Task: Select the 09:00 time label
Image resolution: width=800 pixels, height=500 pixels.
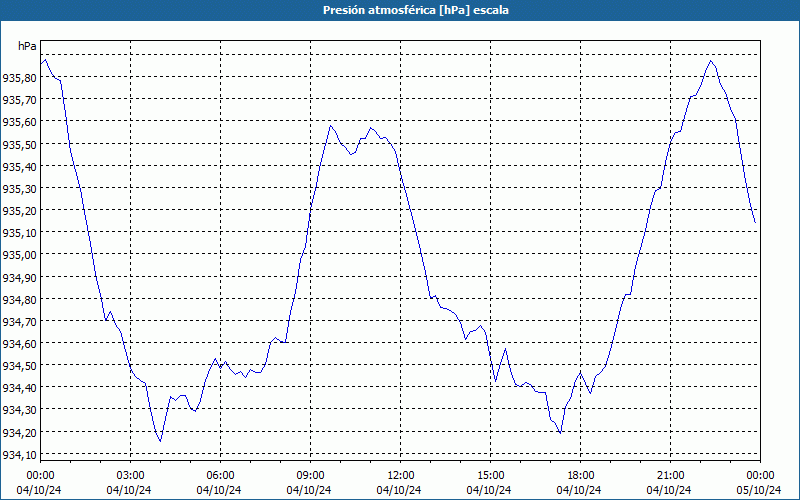Action: point(310,475)
